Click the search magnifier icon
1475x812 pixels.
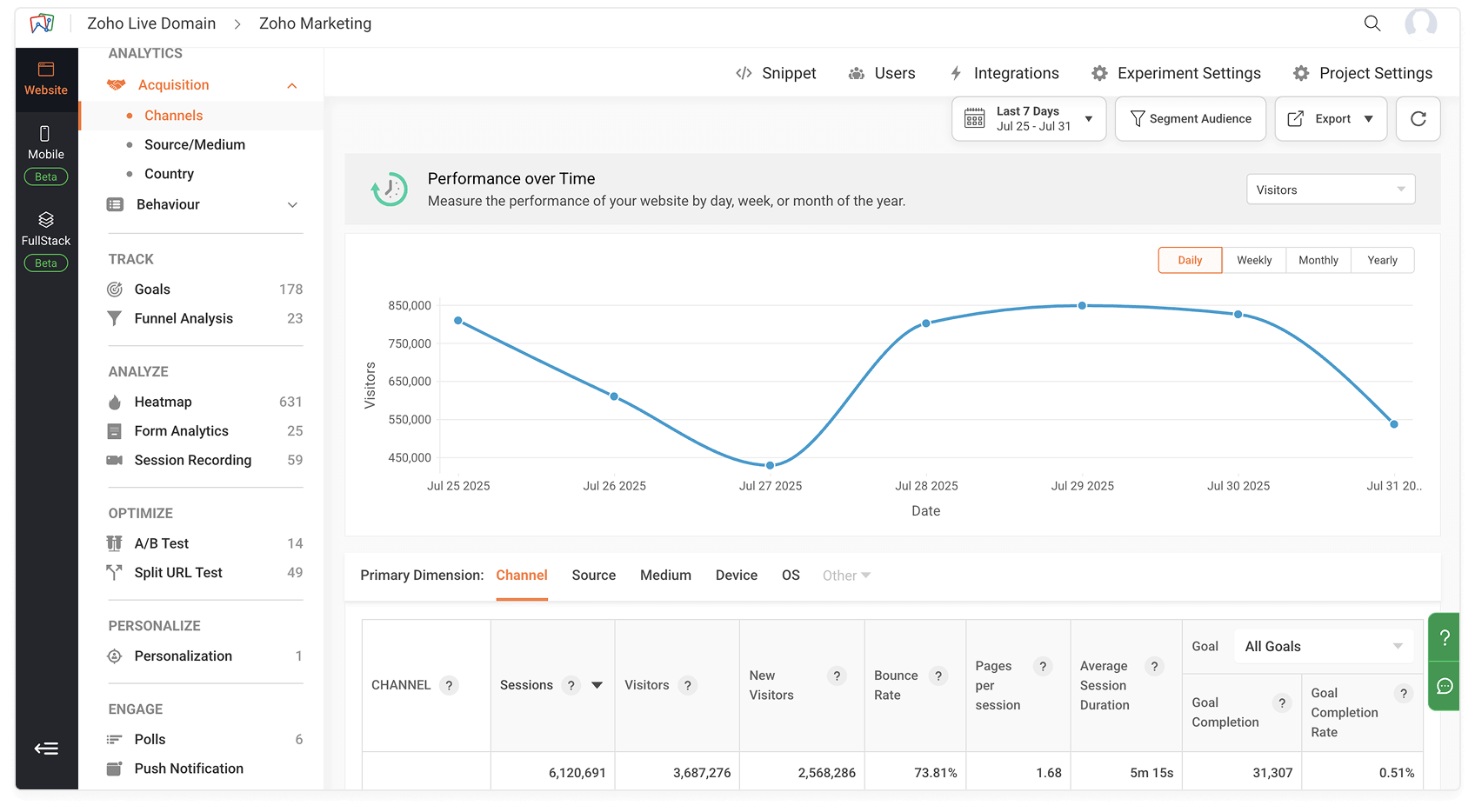click(1372, 23)
